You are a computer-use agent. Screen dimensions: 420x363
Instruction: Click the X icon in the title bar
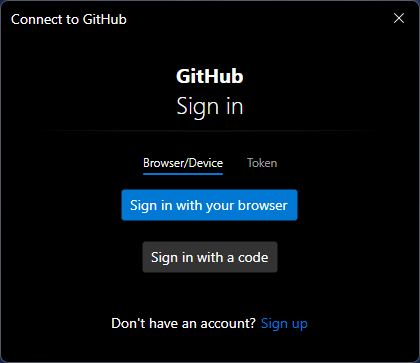pyautogui.click(x=399, y=18)
